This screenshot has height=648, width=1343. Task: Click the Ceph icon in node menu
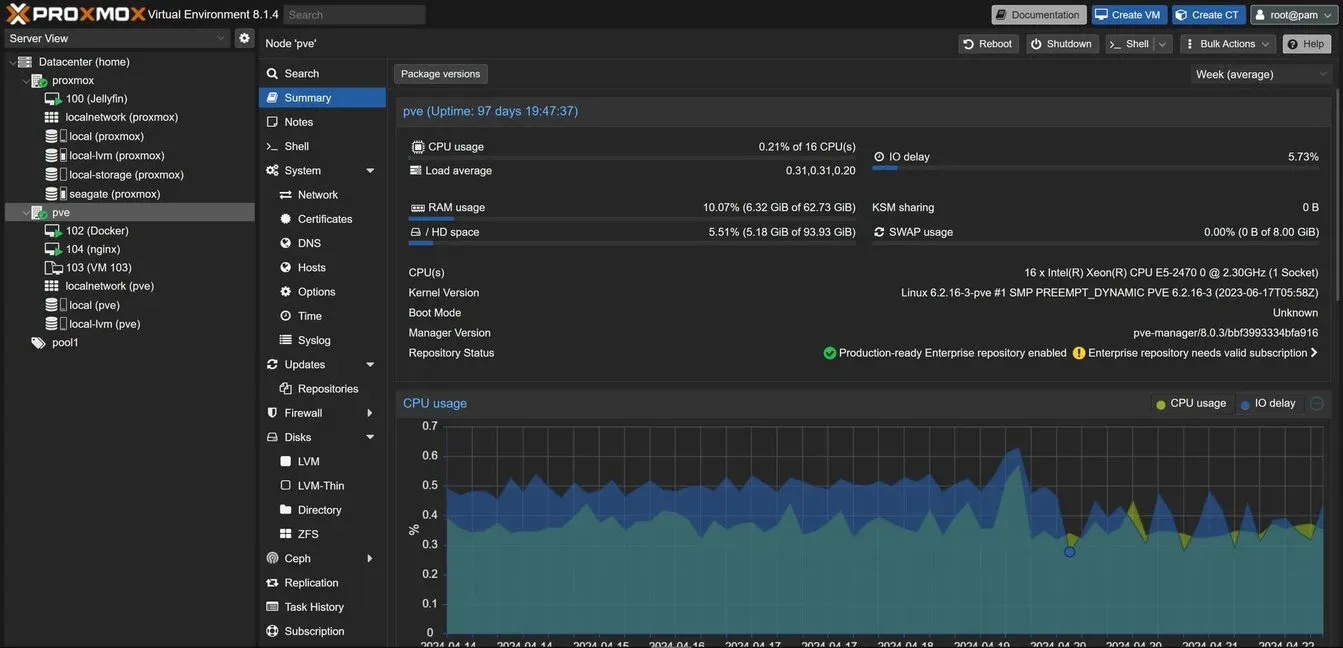pos(272,559)
